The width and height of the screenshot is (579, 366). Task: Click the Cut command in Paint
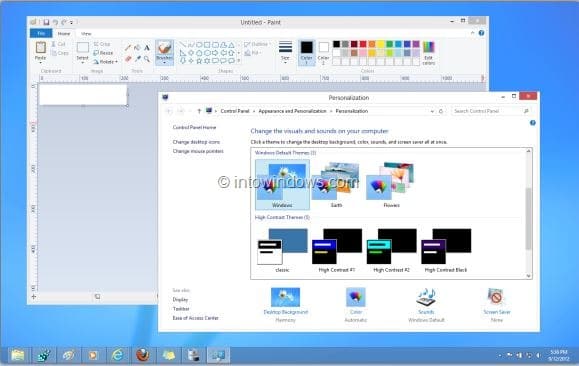[59, 44]
